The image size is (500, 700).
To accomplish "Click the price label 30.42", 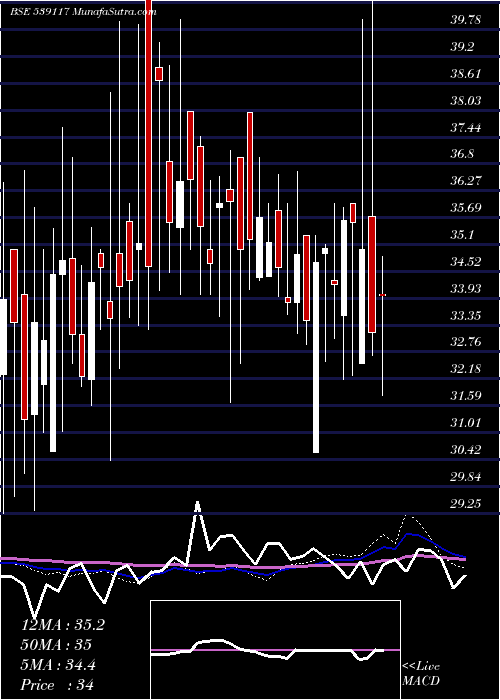I will click(466, 450).
